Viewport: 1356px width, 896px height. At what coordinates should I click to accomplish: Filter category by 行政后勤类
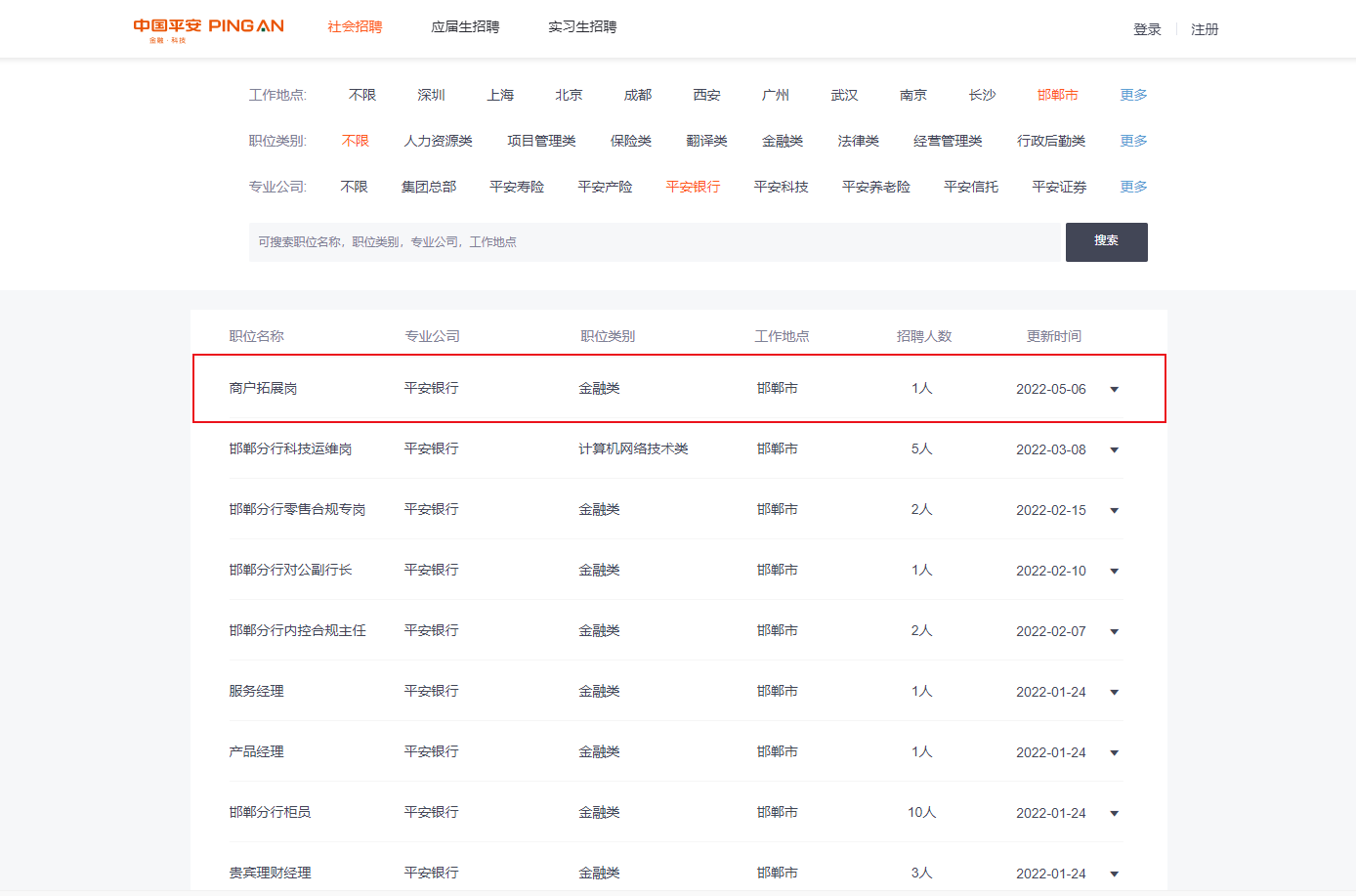coord(1051,141)
